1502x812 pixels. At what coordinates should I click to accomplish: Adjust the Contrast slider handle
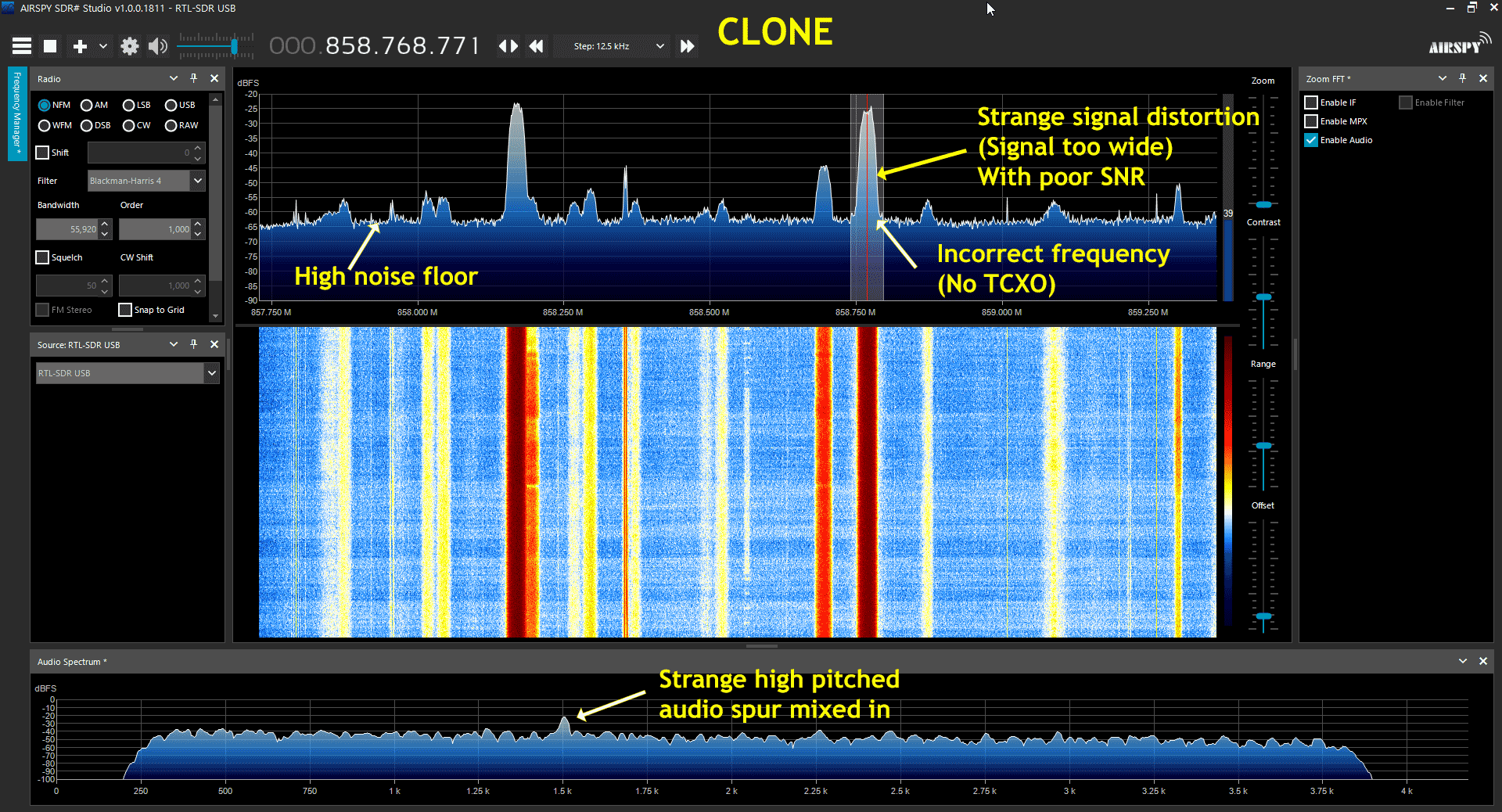tap(1263, 297)
